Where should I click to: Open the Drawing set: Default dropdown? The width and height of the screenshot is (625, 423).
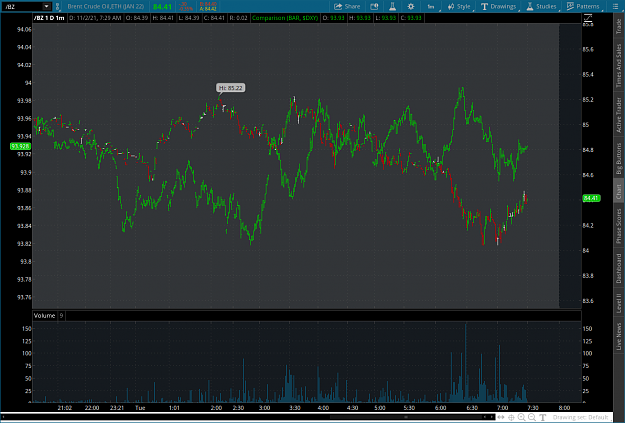580,417
